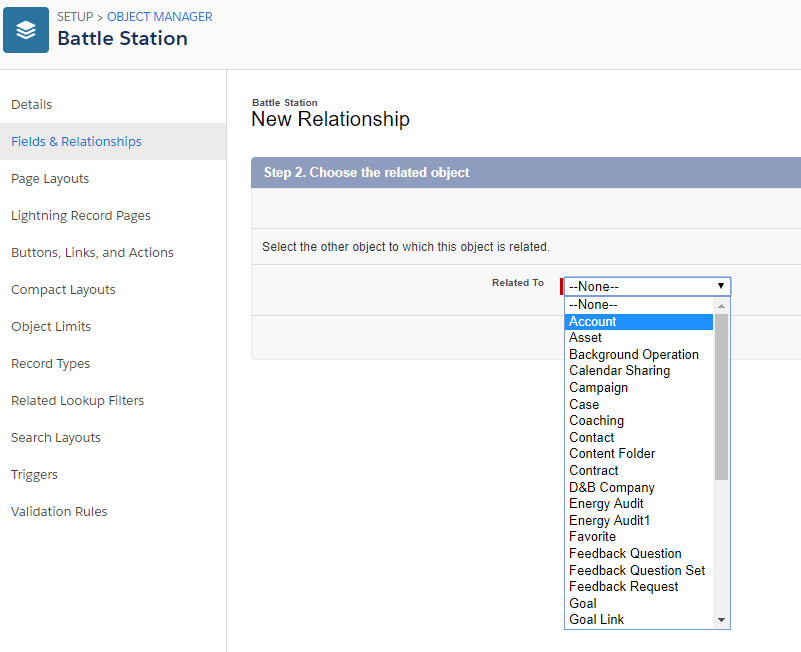Viewport: 801px width, 652px height.
Task: Collapse the Related To dropdown box
Action: pos(647,286)
